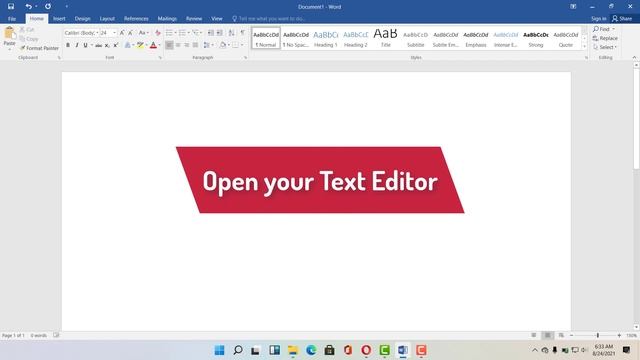Save the document from quick access toolbar
The image size is (640, 360).
(11, 7)
